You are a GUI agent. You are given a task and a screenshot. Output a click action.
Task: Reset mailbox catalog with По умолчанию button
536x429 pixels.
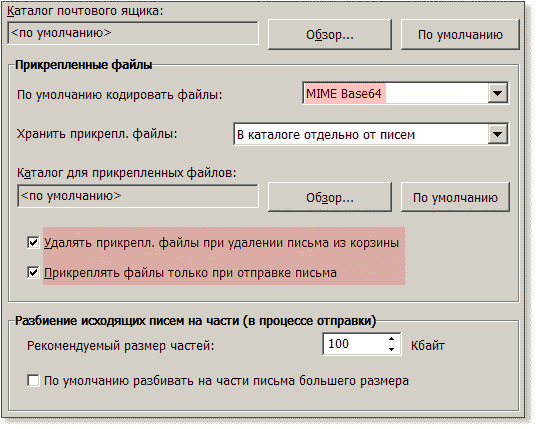(x=460, y=35)
